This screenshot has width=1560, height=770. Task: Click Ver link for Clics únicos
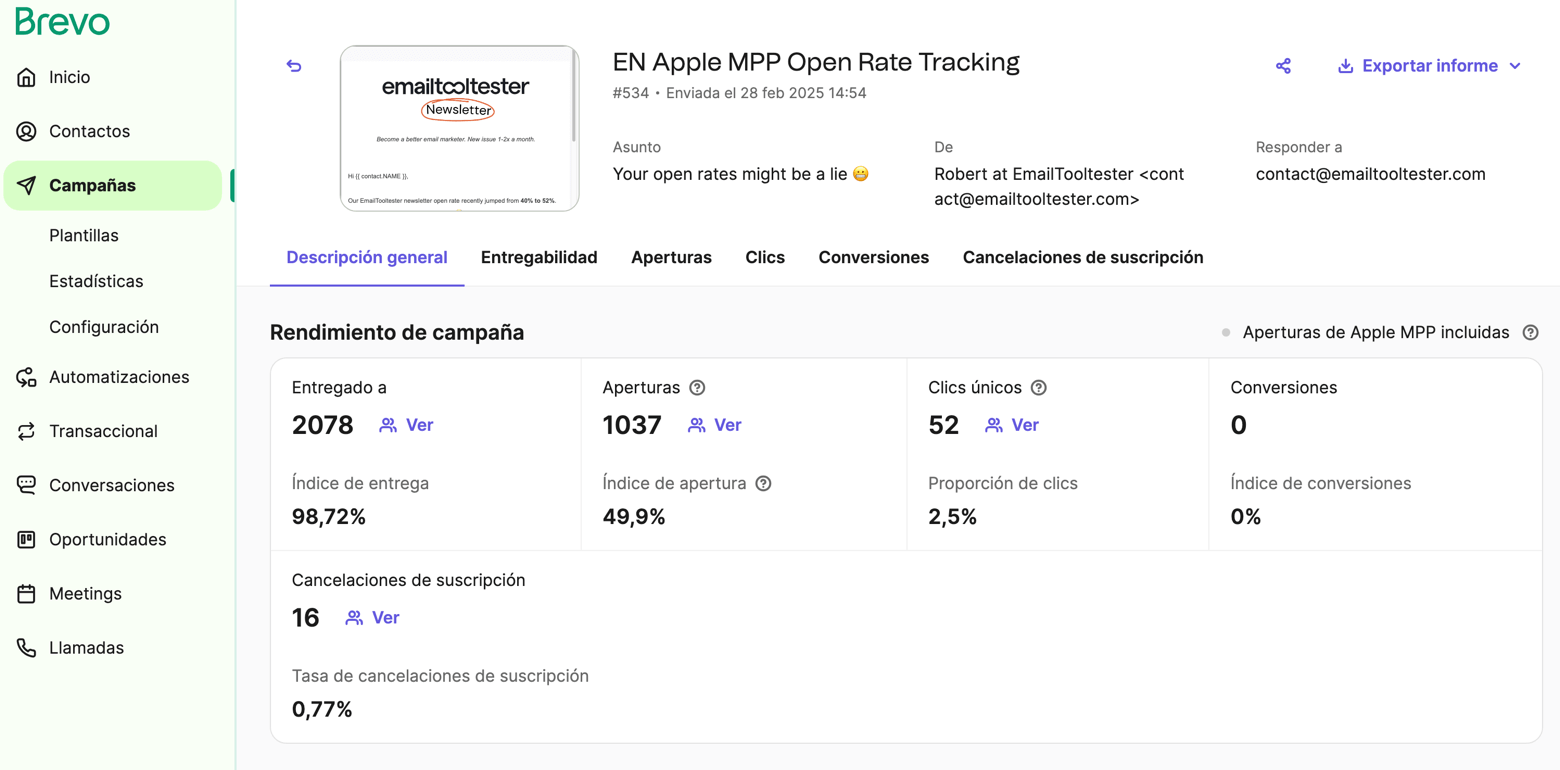coord(1025,425)
